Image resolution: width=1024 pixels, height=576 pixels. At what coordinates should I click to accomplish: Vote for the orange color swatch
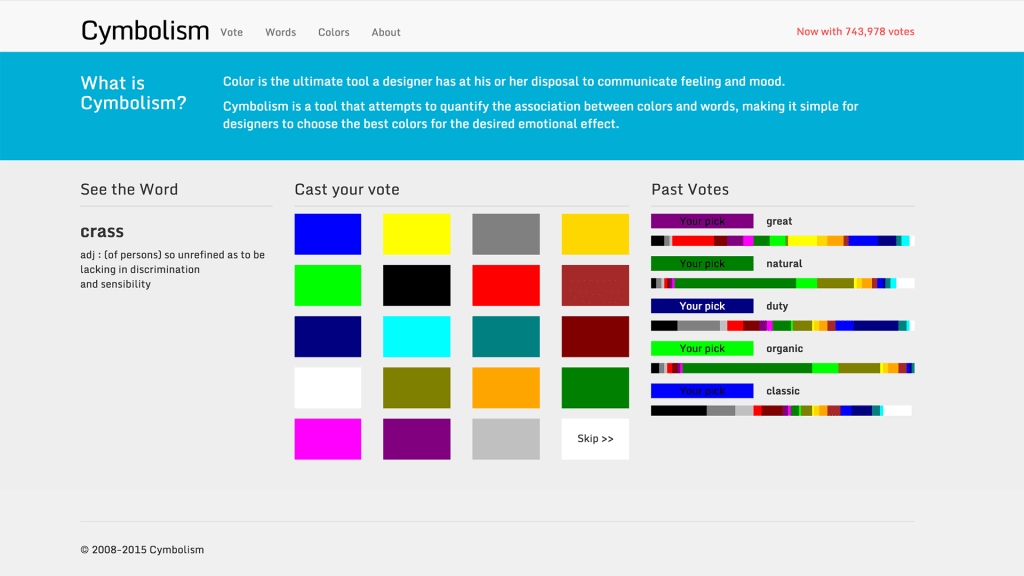tap(505, 387)
